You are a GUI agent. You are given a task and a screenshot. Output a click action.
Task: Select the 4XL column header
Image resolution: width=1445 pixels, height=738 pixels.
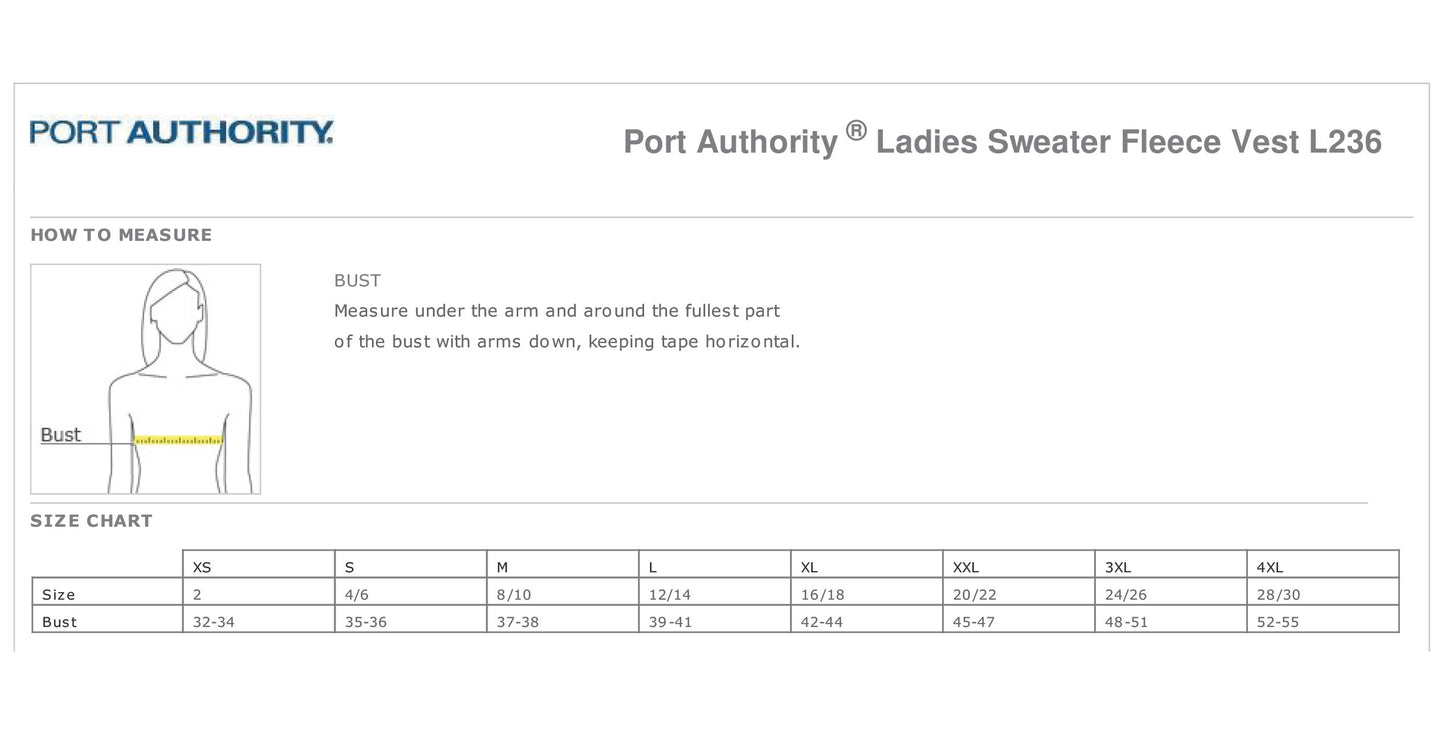pyautogui.click(x=1269, y=567)
